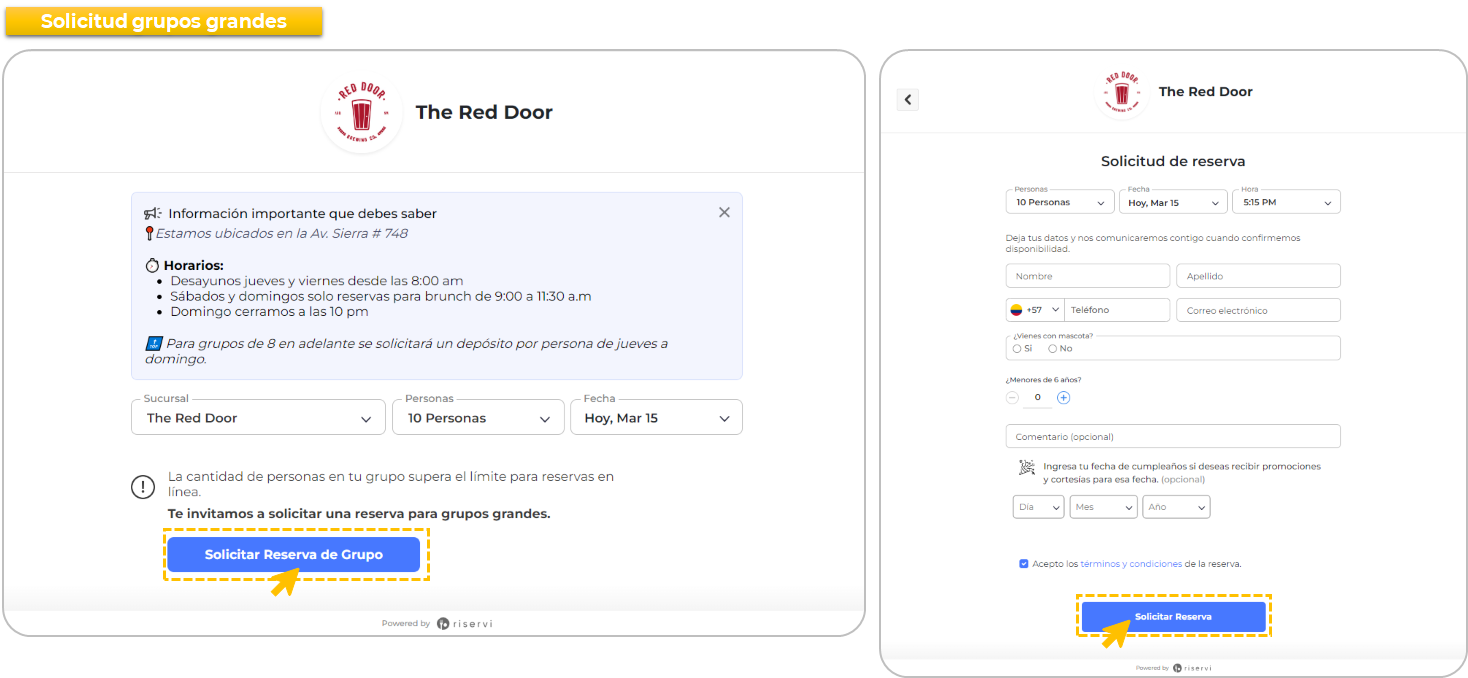Open the birthday Día dropdown
This screenshot has height=678, width=1468.
point(1038,507)
